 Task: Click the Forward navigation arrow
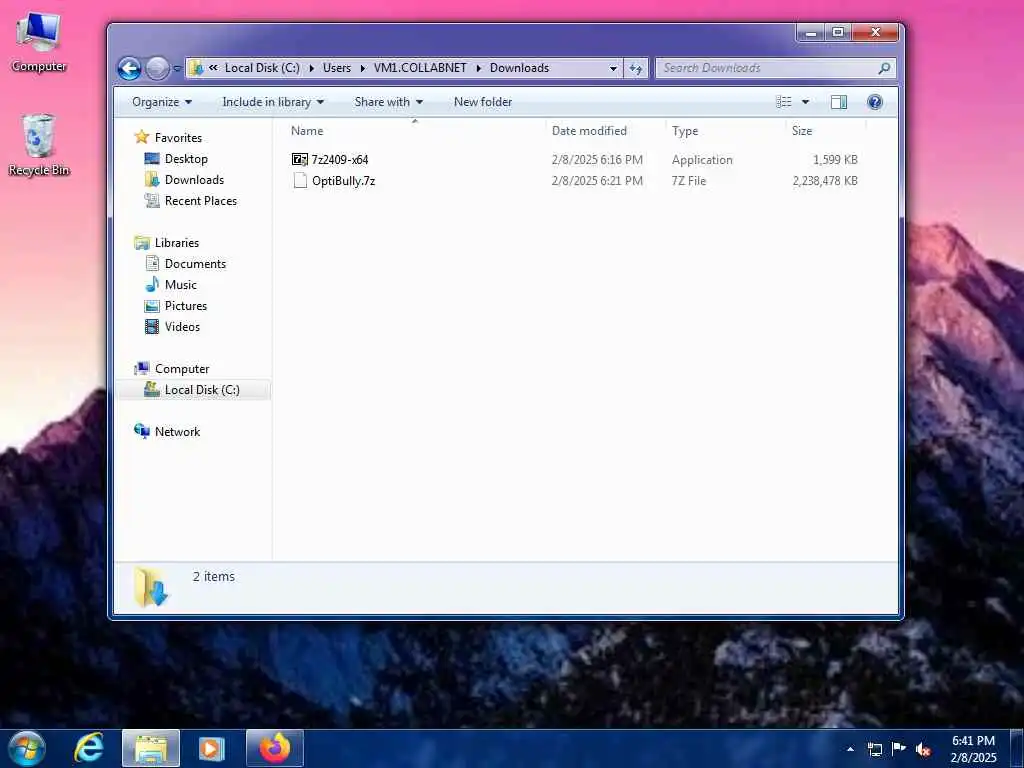157,68
